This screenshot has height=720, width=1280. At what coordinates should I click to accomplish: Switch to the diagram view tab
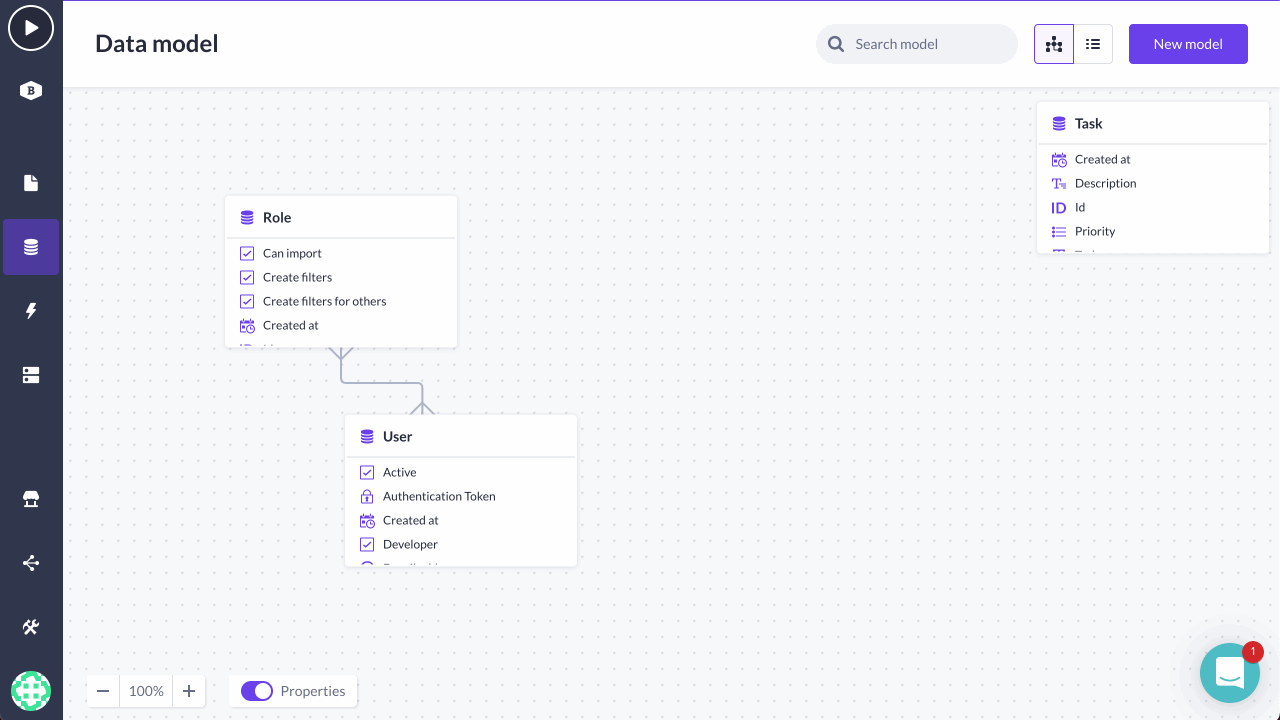[1053, 43]
